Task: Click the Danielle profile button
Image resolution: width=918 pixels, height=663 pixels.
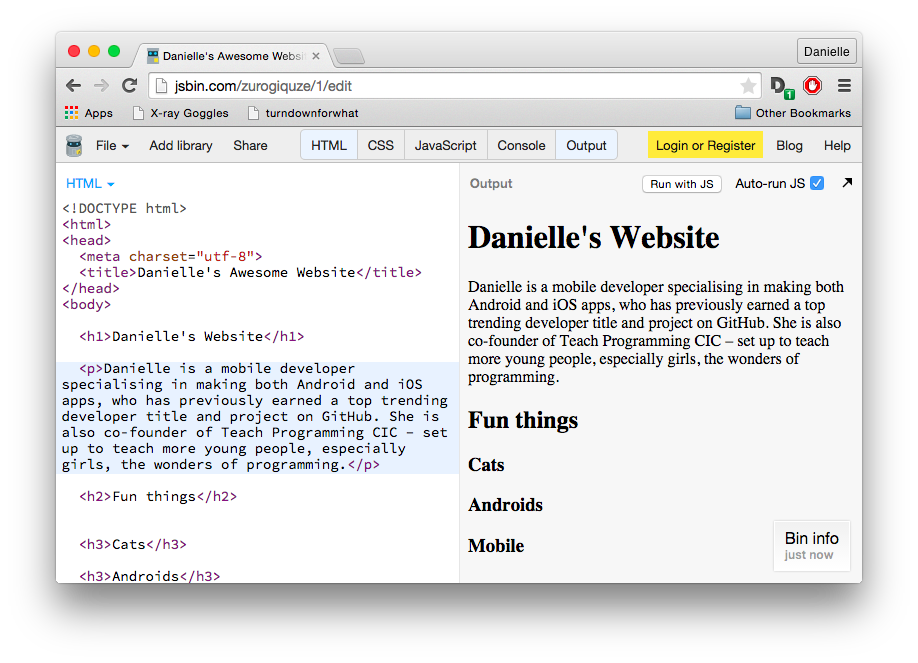Action: pyautogui.click(x=826, y=52)
